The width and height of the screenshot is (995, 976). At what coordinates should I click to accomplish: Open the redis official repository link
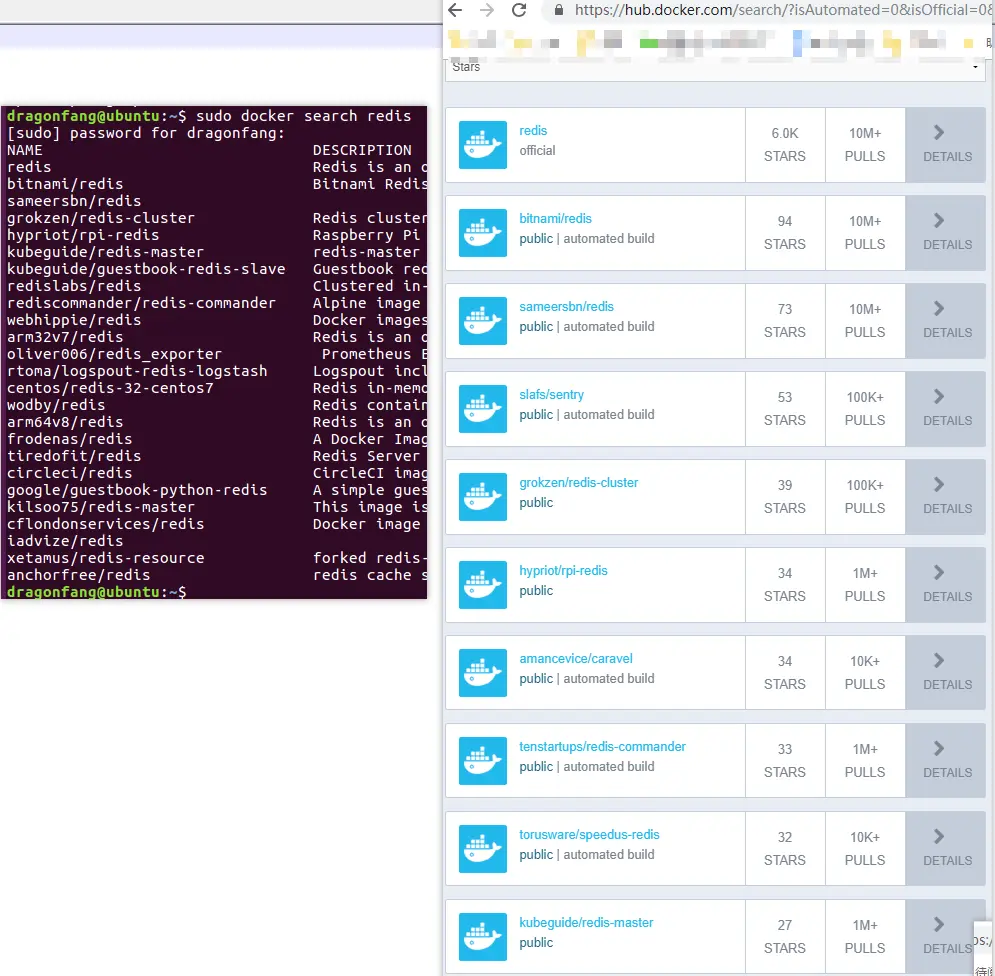point(533,131)
